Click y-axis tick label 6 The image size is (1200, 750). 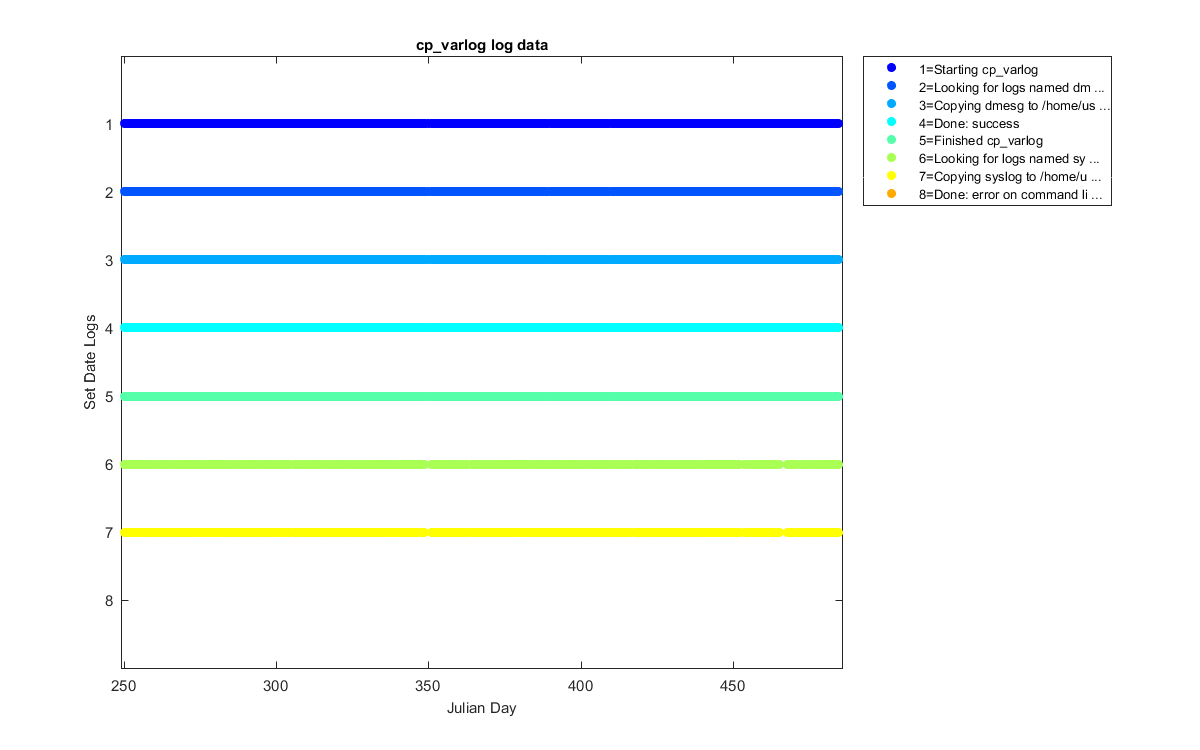click(x=108, y=464)
